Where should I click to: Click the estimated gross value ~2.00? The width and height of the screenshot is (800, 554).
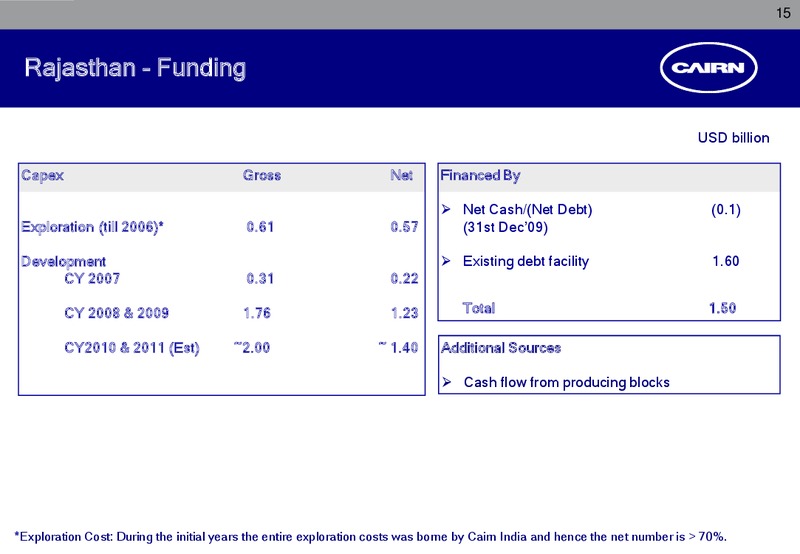pyautogui.click(x=252, y=348)
